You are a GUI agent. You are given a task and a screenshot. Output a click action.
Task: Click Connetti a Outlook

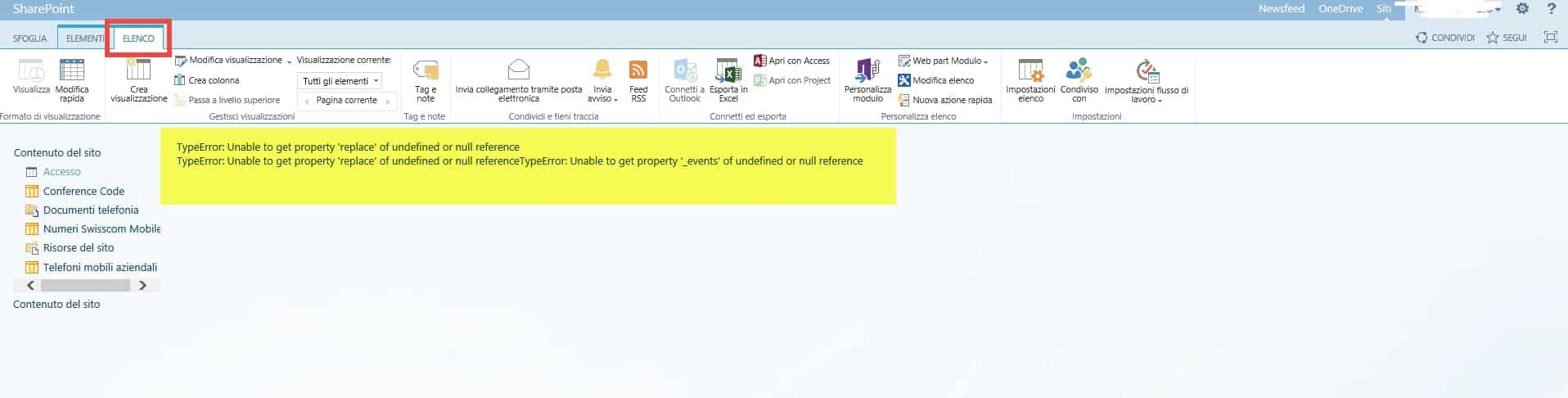pos(684,80)
